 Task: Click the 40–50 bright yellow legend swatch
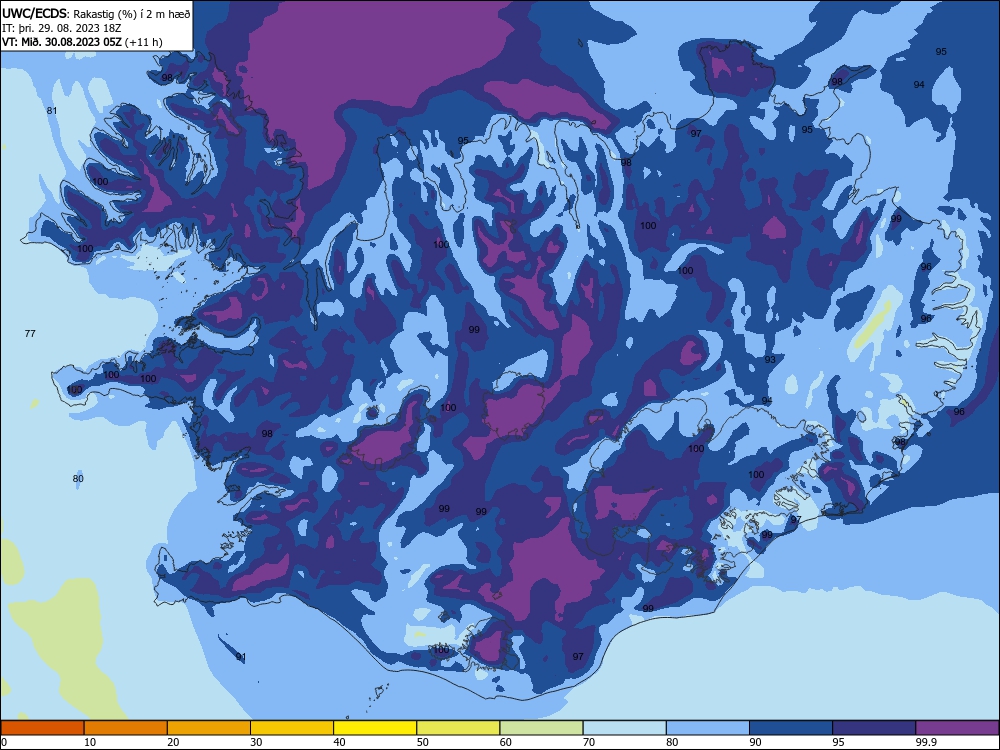coord(375,728)
